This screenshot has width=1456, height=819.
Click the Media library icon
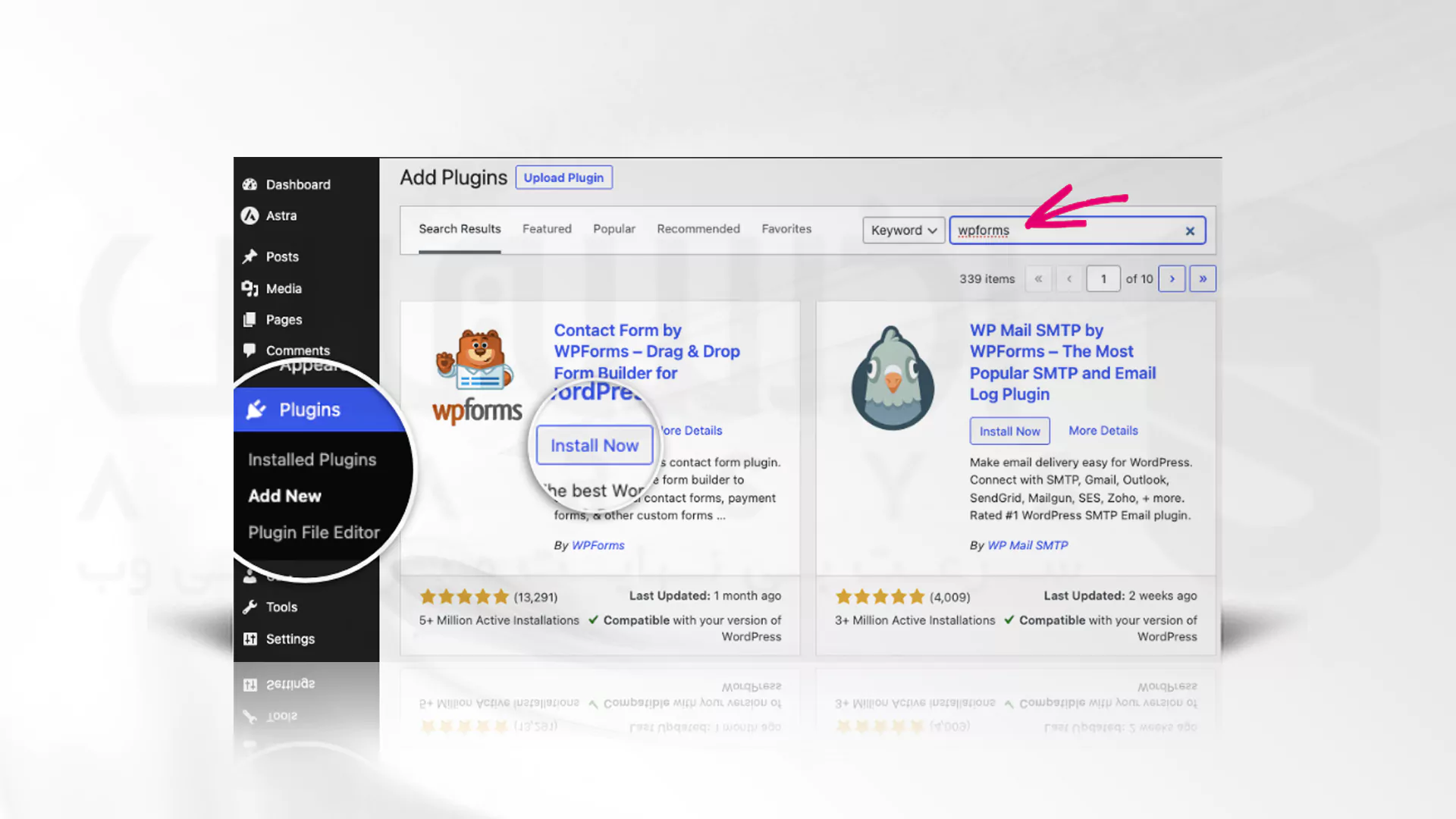pyautogui.click(x=249, y=288)
